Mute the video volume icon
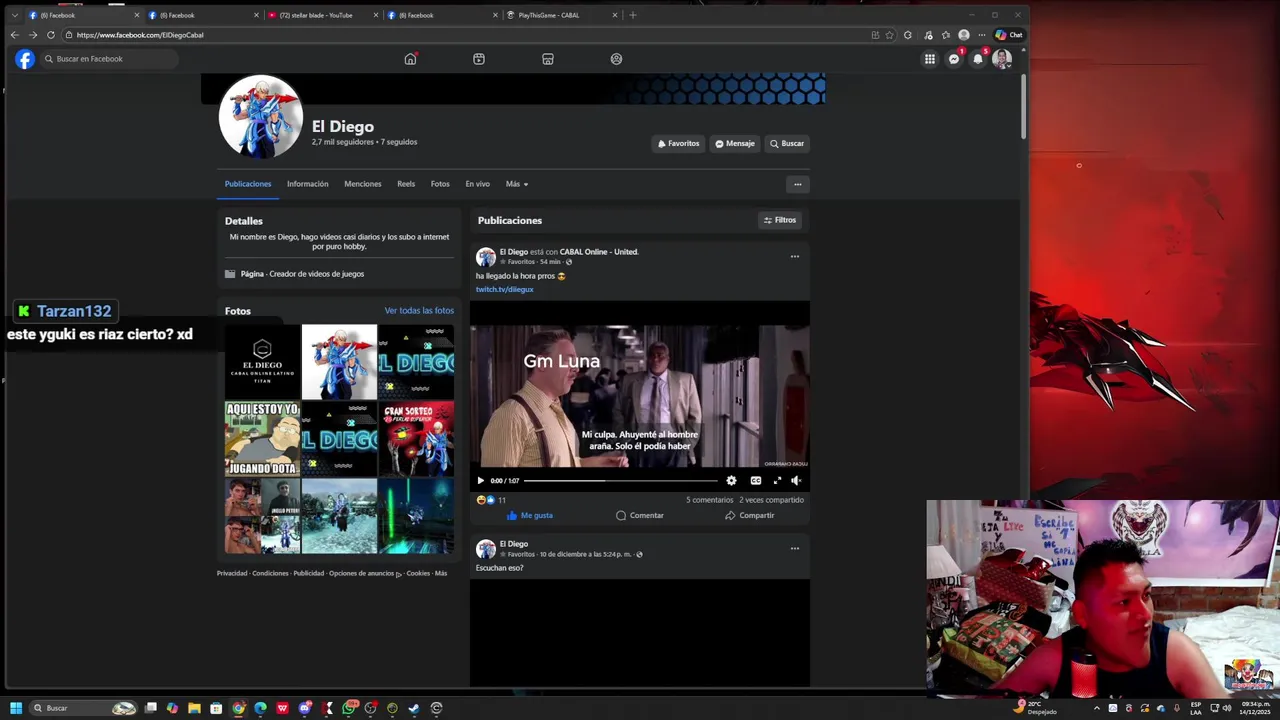The width and height of the screenshot is (1280, 720). click(796, 481)
